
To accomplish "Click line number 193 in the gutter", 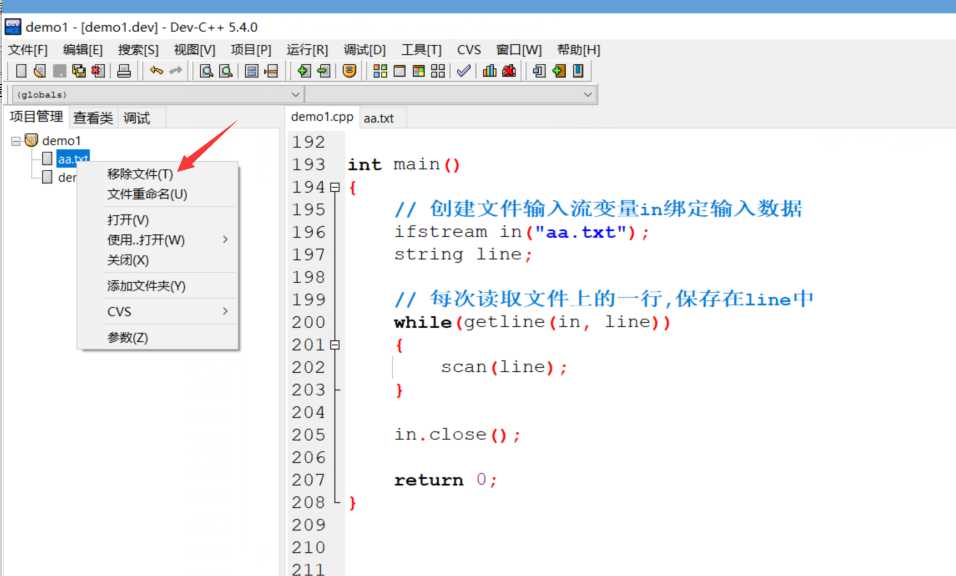I will pos(309,165).
